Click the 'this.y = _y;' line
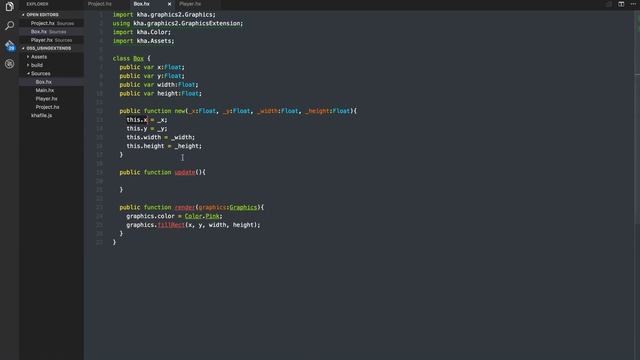This screenshot has width=640, height=360. [x=147, y=129]
